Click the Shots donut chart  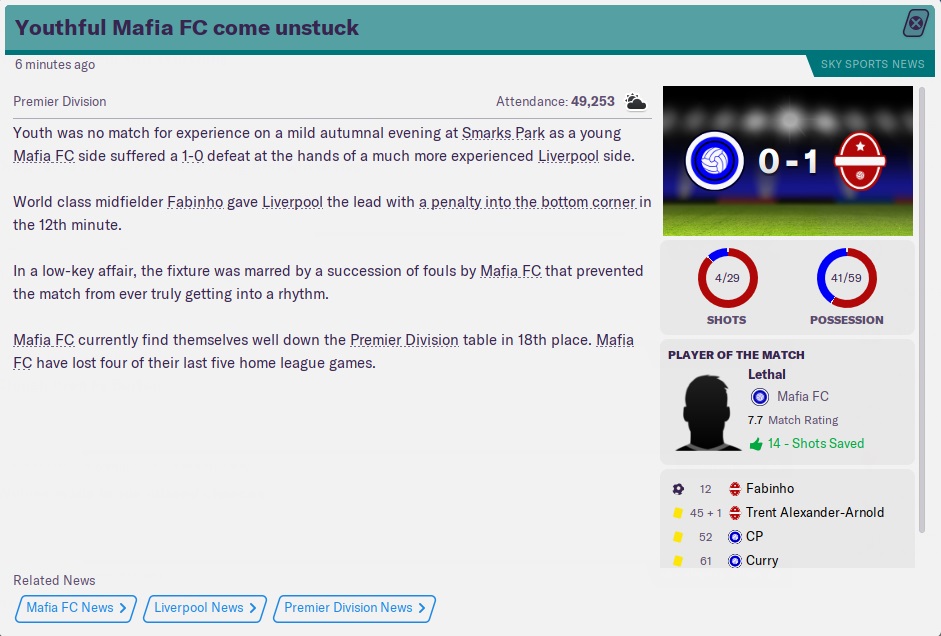pos(727,278)
